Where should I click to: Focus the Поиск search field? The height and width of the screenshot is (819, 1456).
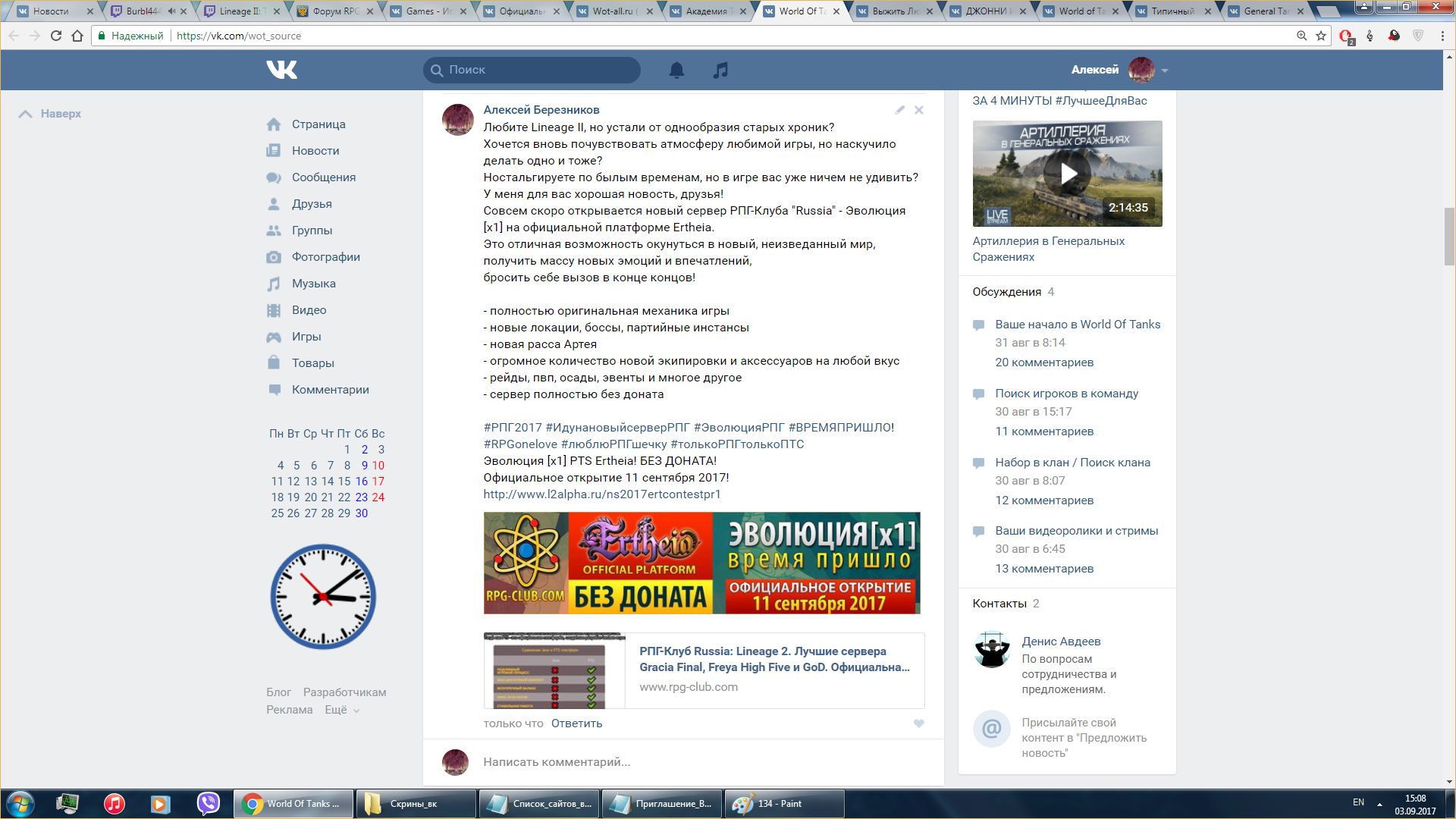pos(532,70)
